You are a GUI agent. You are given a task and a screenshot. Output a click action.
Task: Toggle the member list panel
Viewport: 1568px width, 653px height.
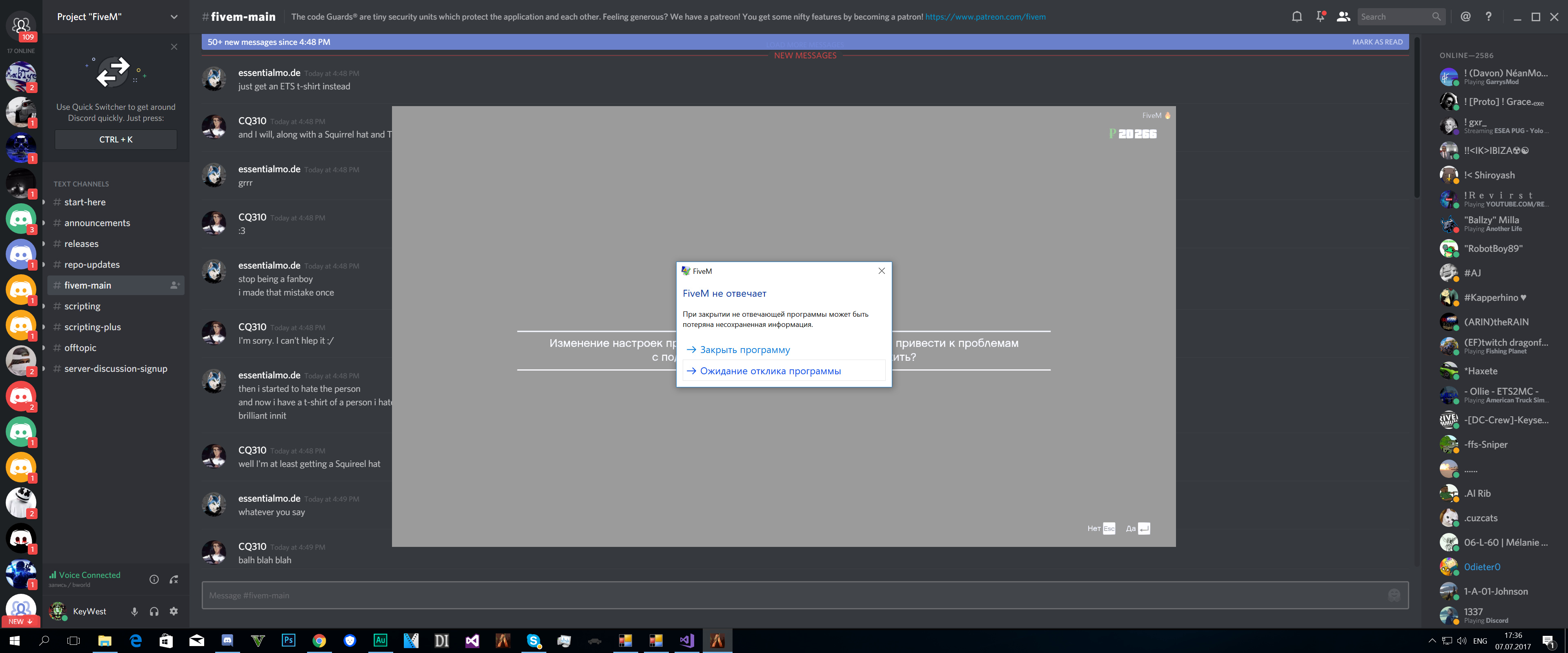(x=1343, y=16)
